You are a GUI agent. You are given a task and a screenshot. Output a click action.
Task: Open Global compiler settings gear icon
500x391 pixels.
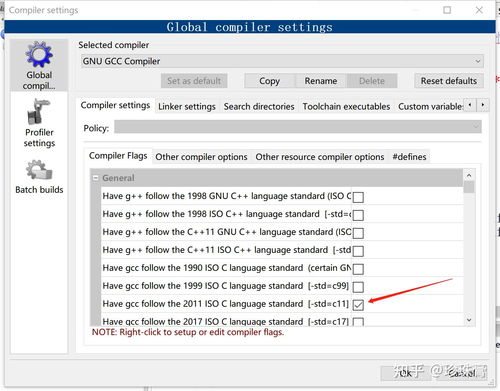(39, 54)
